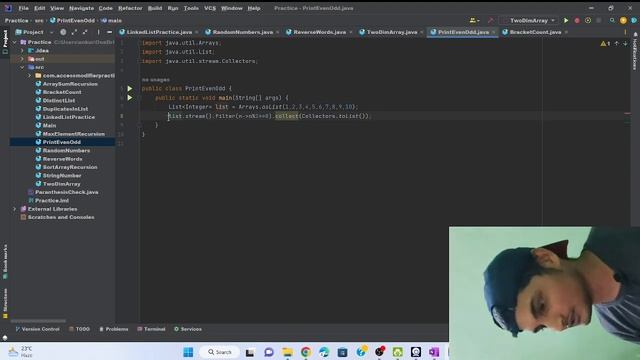This screenshot has height=360, width=640.
Task: Open the Chat app on the taskbar
Action: click(269, 352)
